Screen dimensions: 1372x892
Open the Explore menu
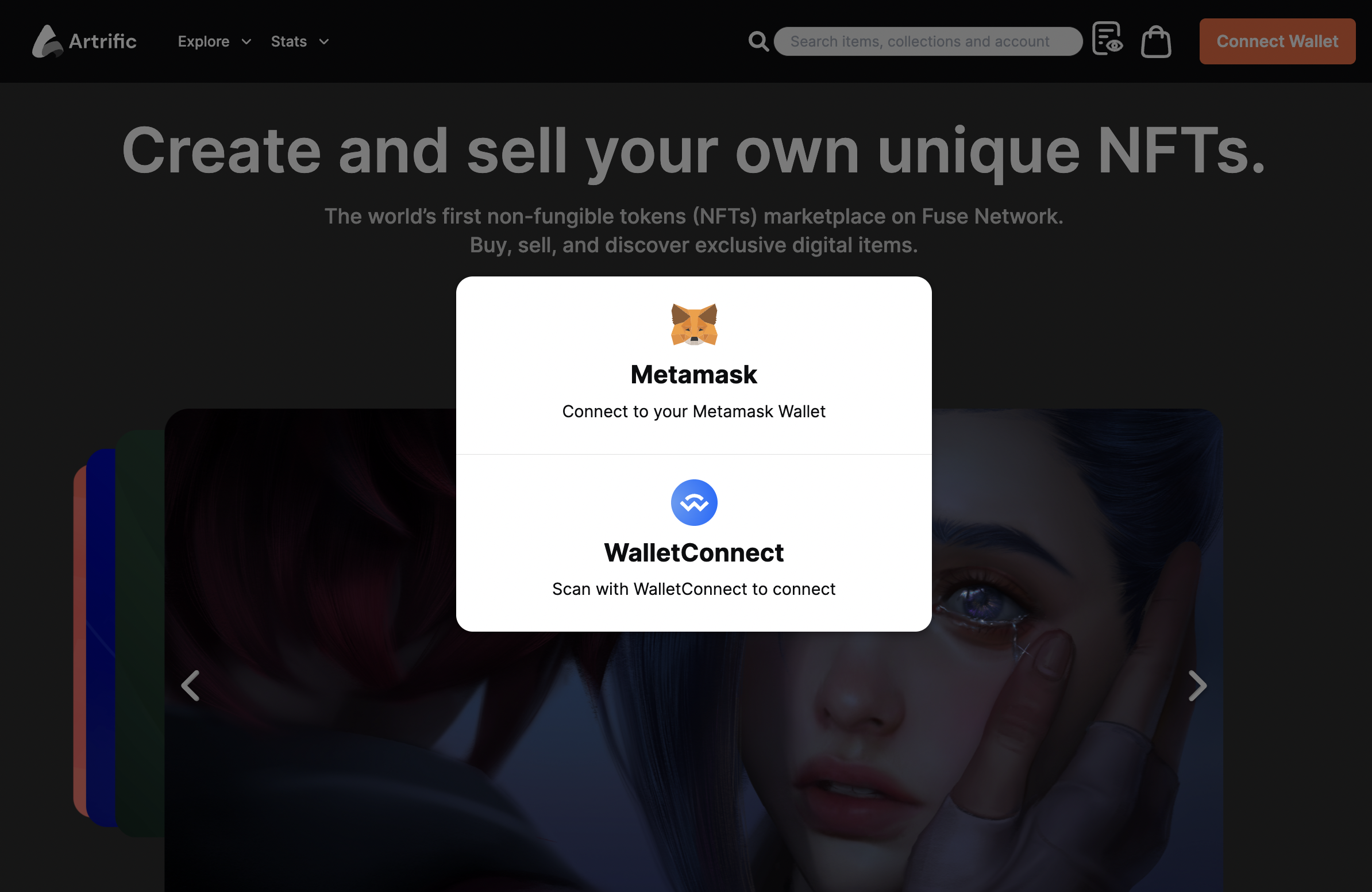pos(203,41)
